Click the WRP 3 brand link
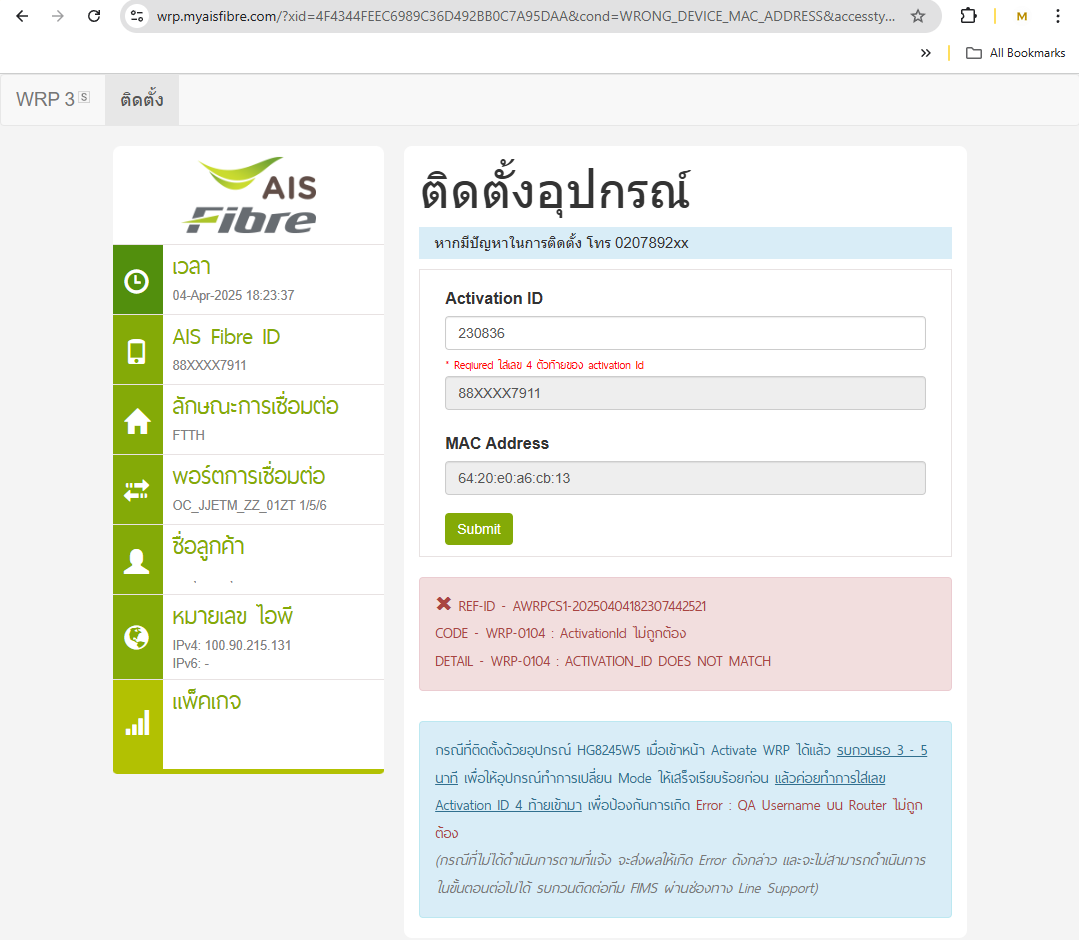The width and height of the screenshot is (1079, 940). (x=52, y=100)
